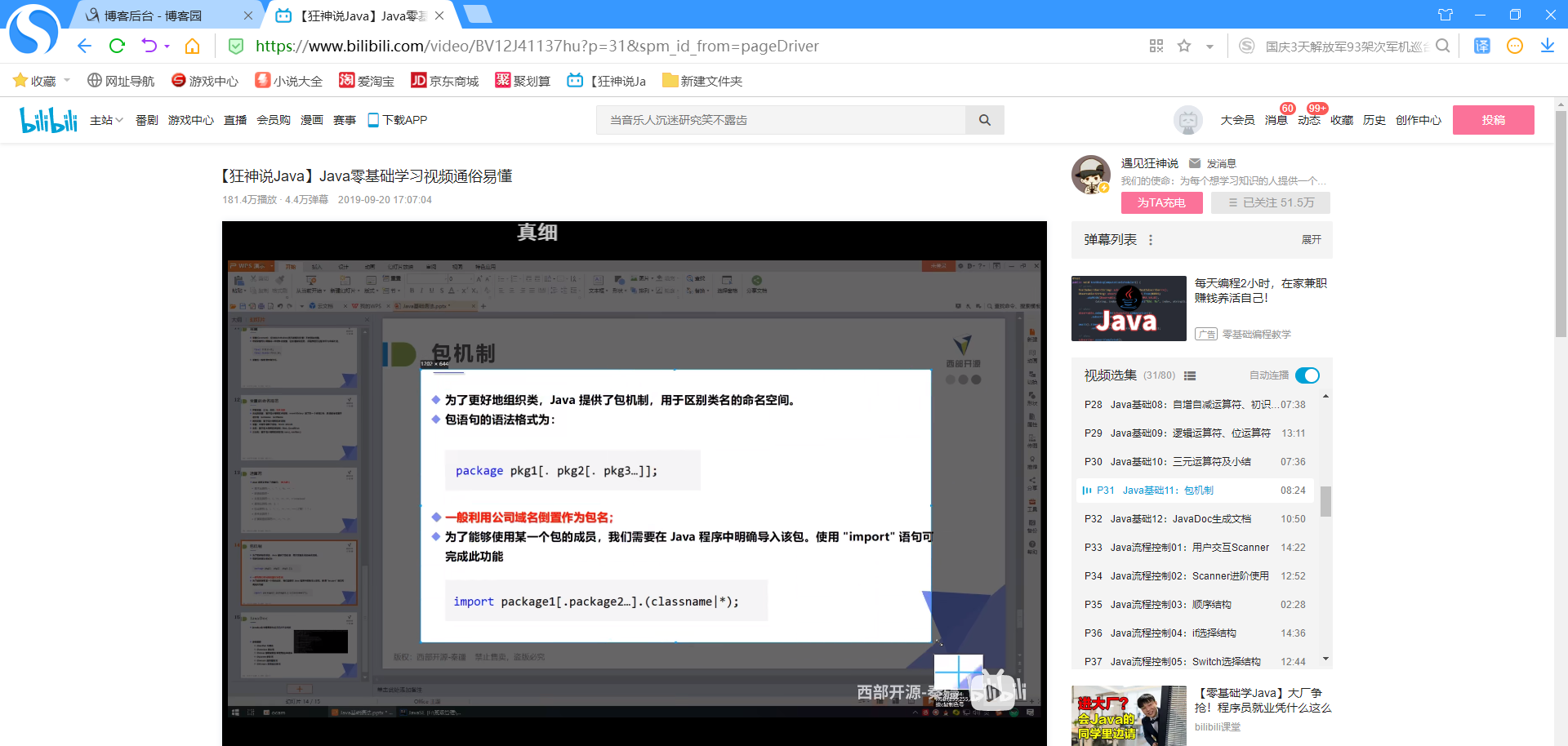
Task: Open 网址导航 bookmark
Action: point(121,81)
